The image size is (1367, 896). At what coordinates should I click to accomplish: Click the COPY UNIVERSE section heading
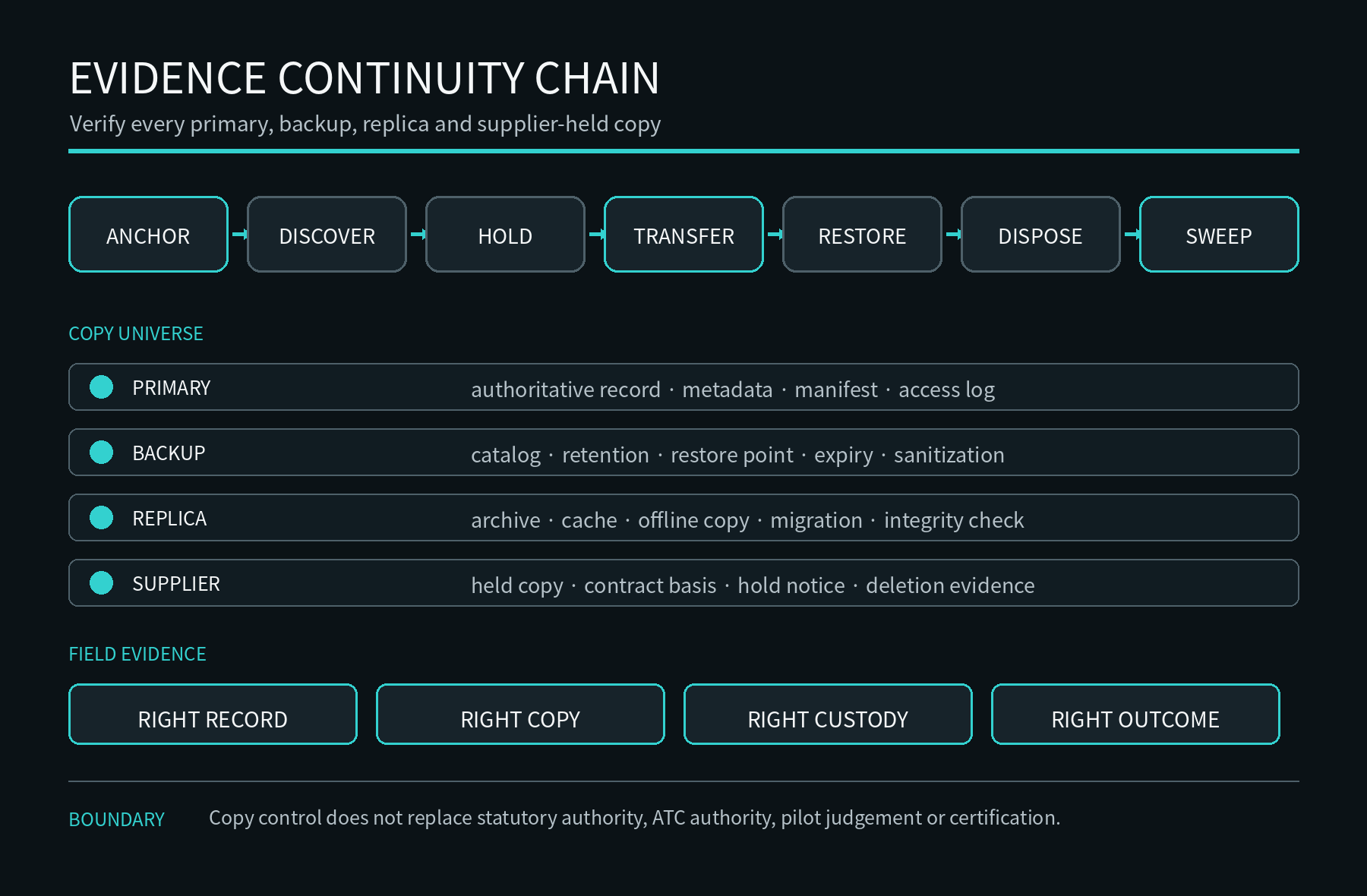click(136, 333)
